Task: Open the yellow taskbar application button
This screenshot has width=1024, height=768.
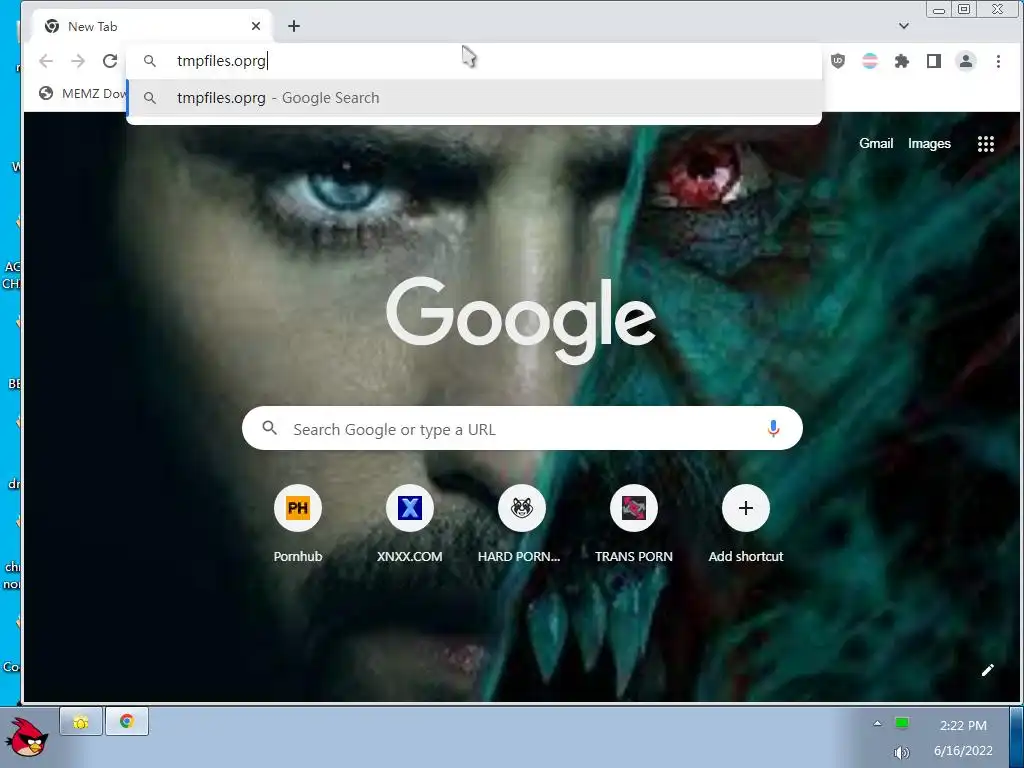Action: 81,722
